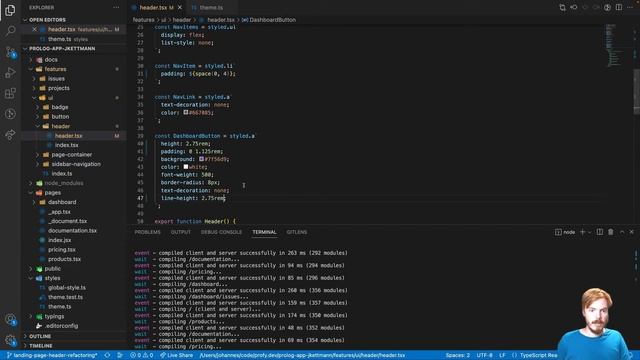Open the Search view in activity bar

pos(10,31)
